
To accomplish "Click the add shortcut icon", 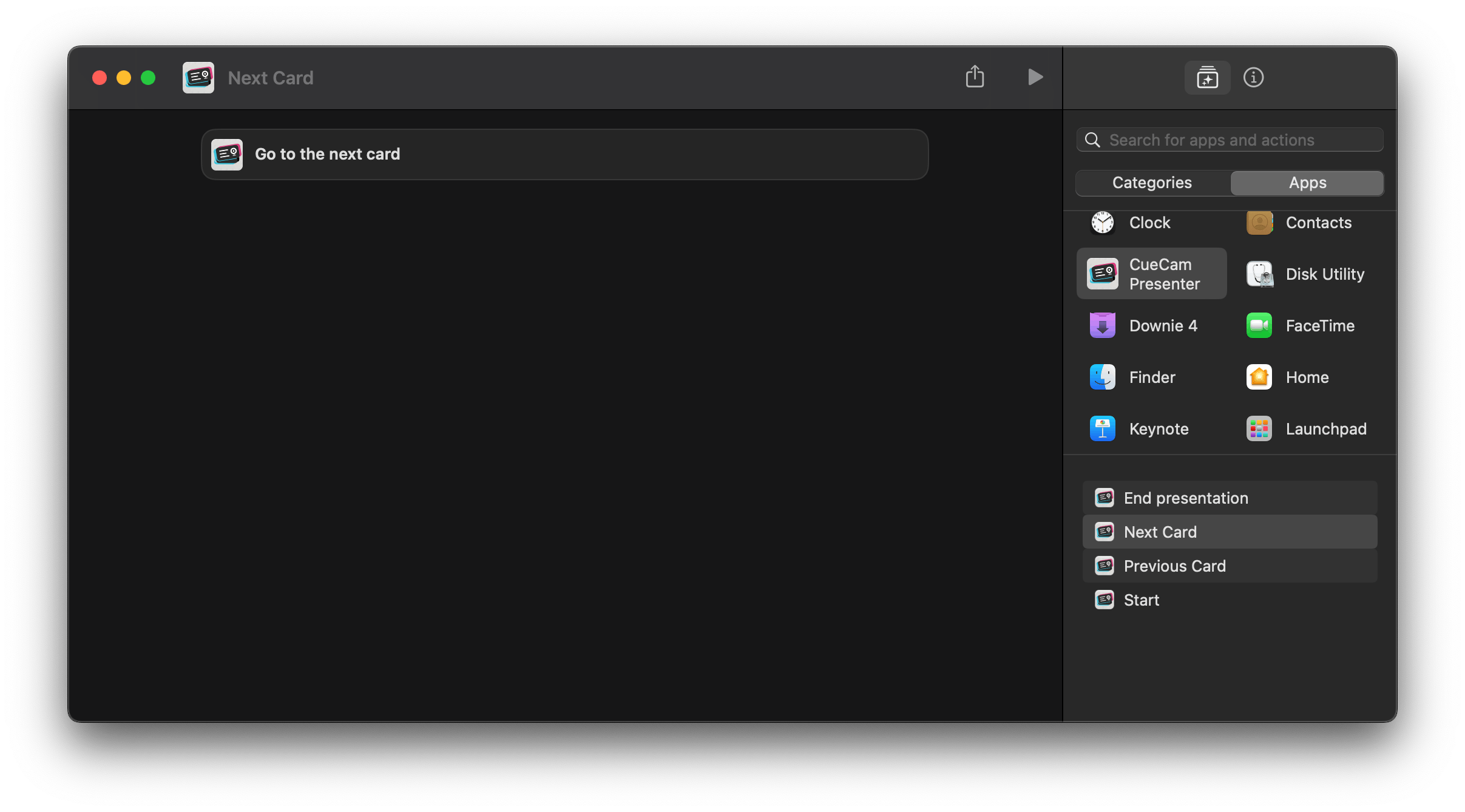I will click(1207, 78).
